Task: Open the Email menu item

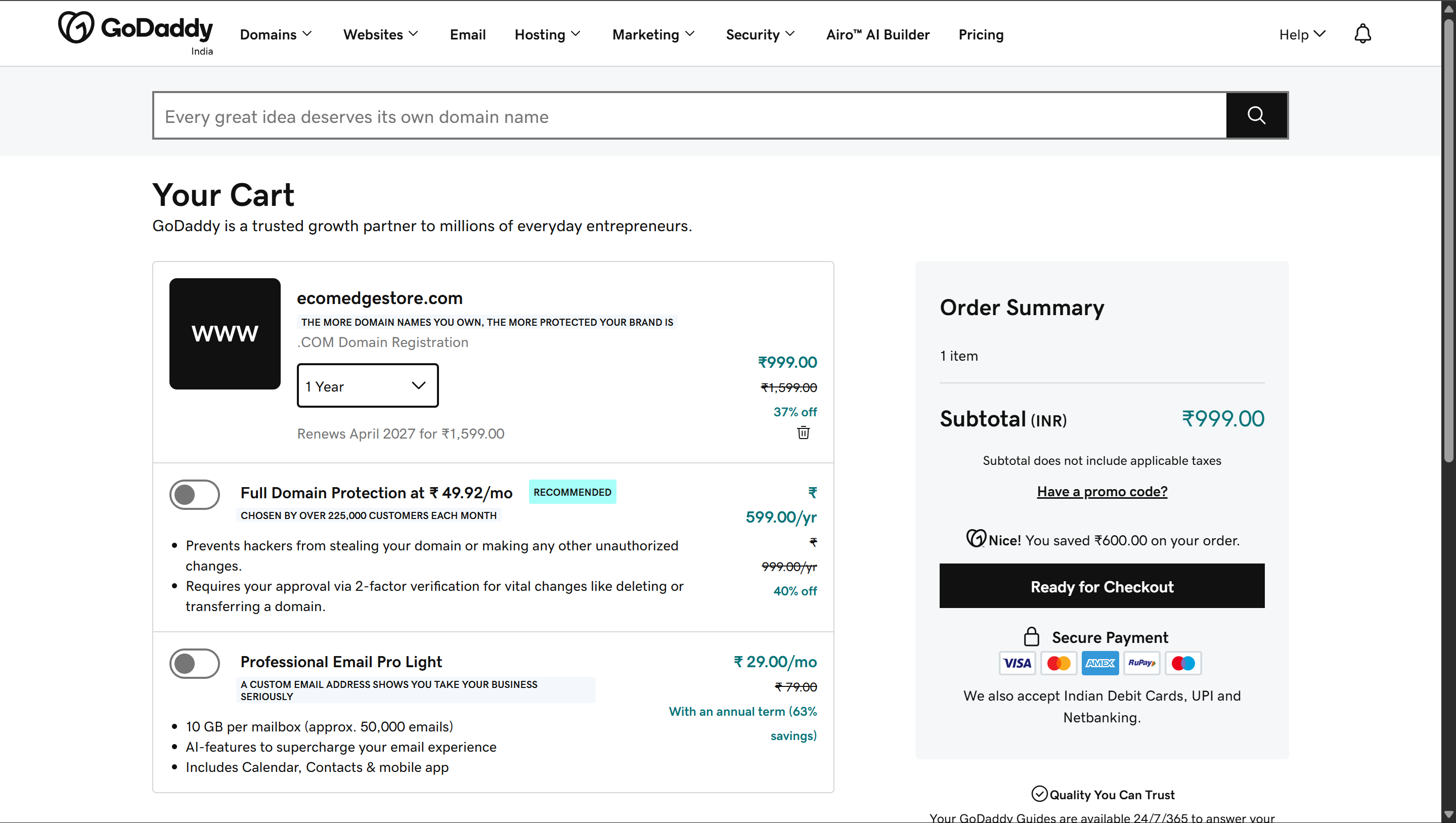Action: 467,34
